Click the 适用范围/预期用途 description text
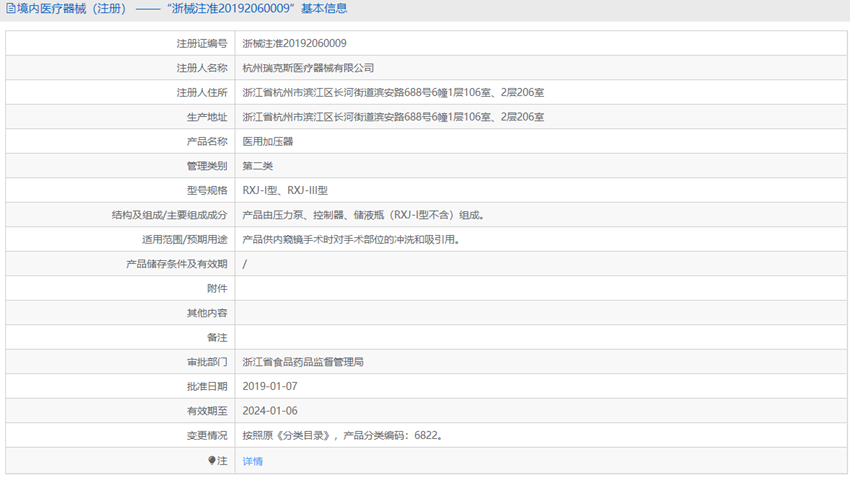The image size is (850, 477). point(351,240)
